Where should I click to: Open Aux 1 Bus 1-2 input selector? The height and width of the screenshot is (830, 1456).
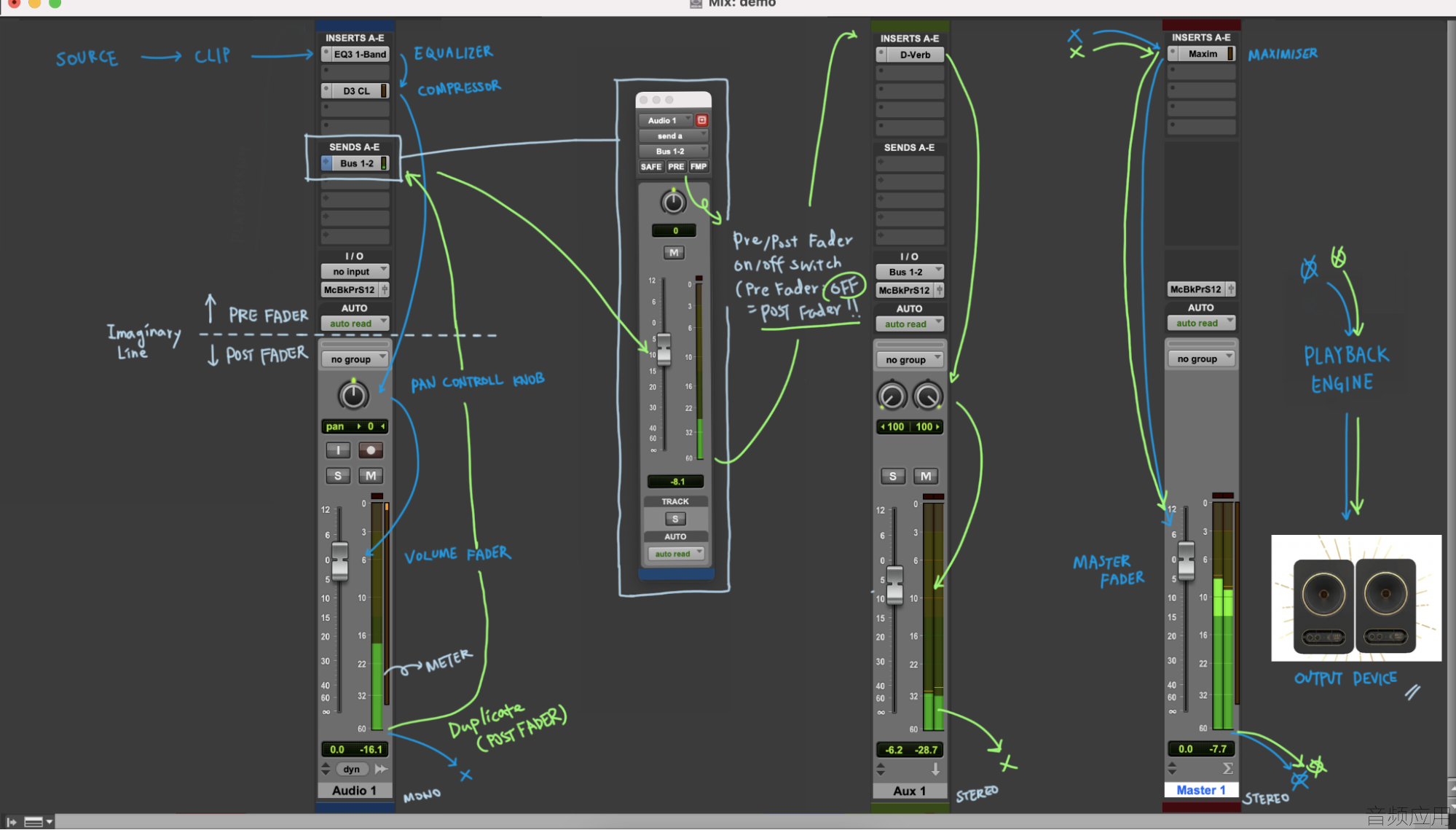click(910, 273)
